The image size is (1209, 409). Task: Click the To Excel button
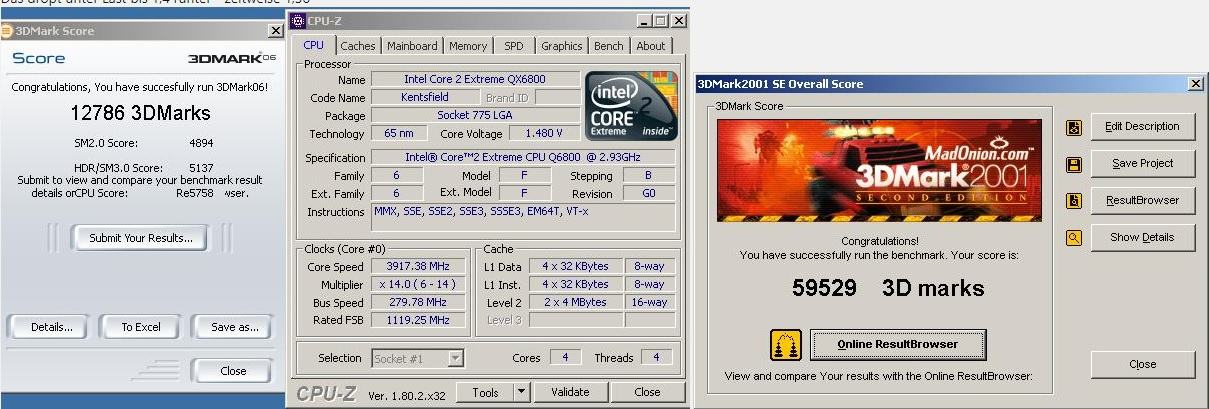click(141, 327)
